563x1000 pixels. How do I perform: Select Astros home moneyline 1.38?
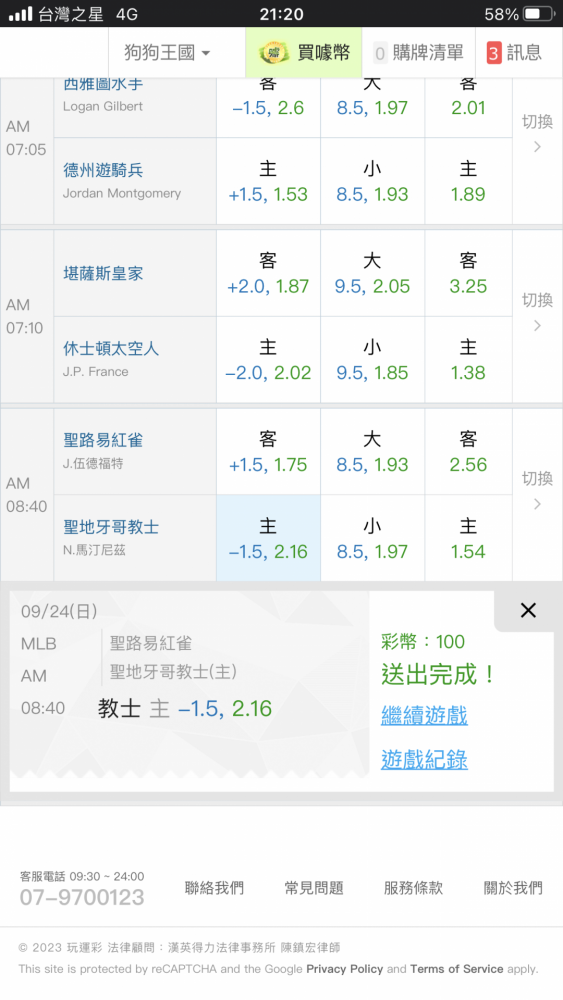pos(468,360)
